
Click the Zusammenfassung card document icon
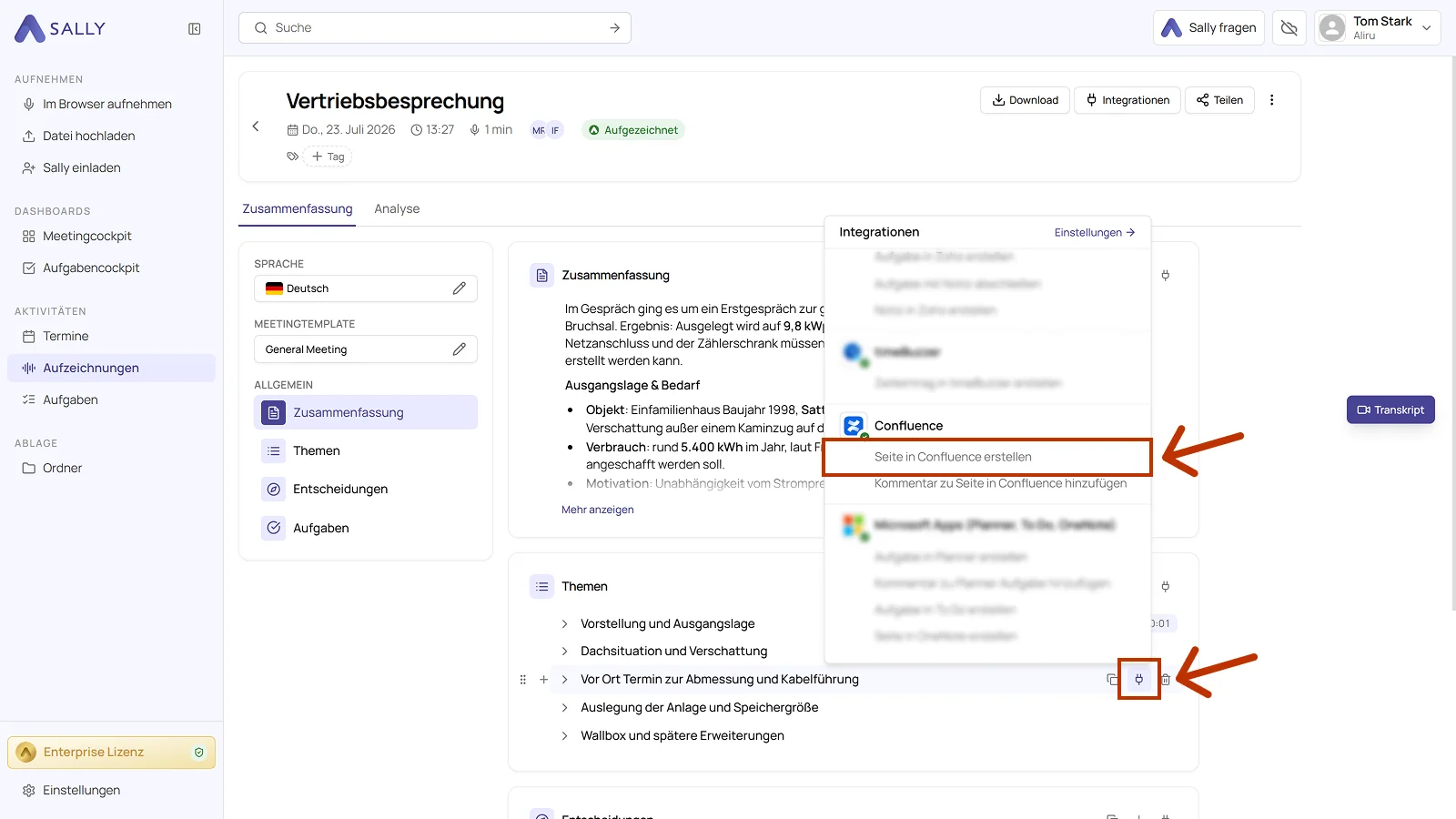coord(542,275)
